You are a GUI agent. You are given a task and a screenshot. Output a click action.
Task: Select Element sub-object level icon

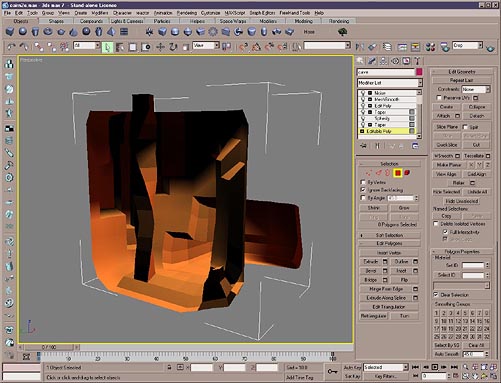[x=407, y=173]
